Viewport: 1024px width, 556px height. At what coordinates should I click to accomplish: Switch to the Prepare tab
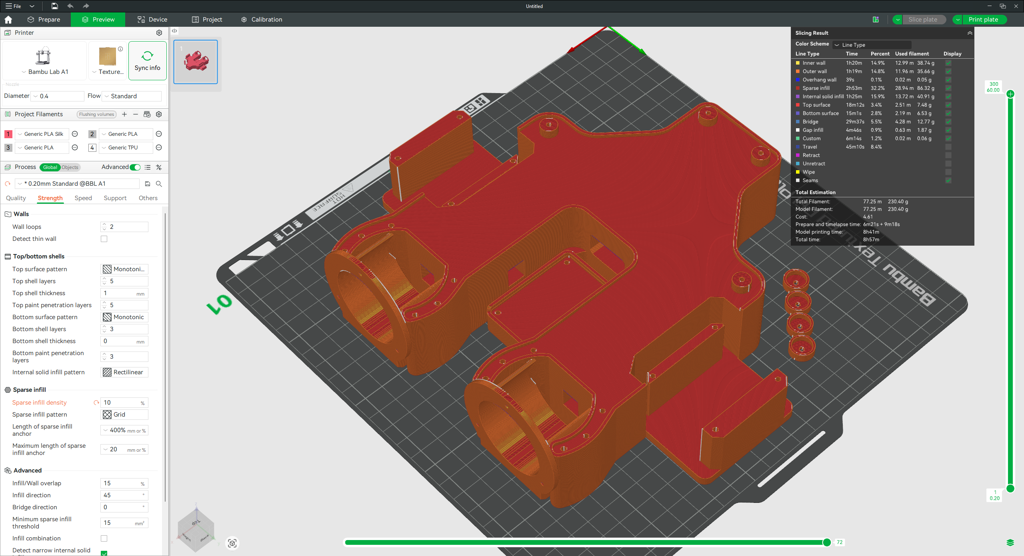click(44, 20)
